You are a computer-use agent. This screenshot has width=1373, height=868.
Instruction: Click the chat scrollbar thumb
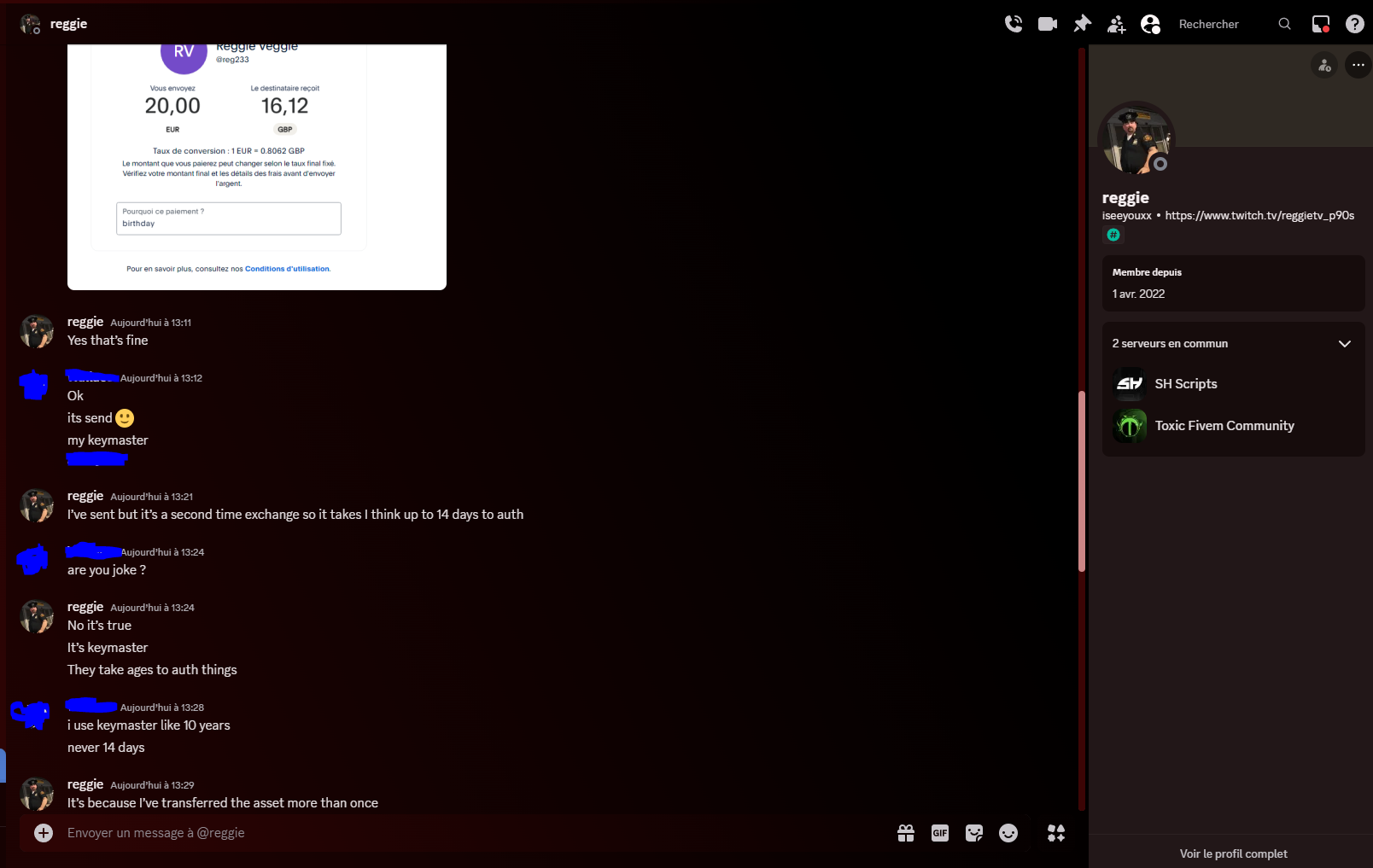(1082, 481)
